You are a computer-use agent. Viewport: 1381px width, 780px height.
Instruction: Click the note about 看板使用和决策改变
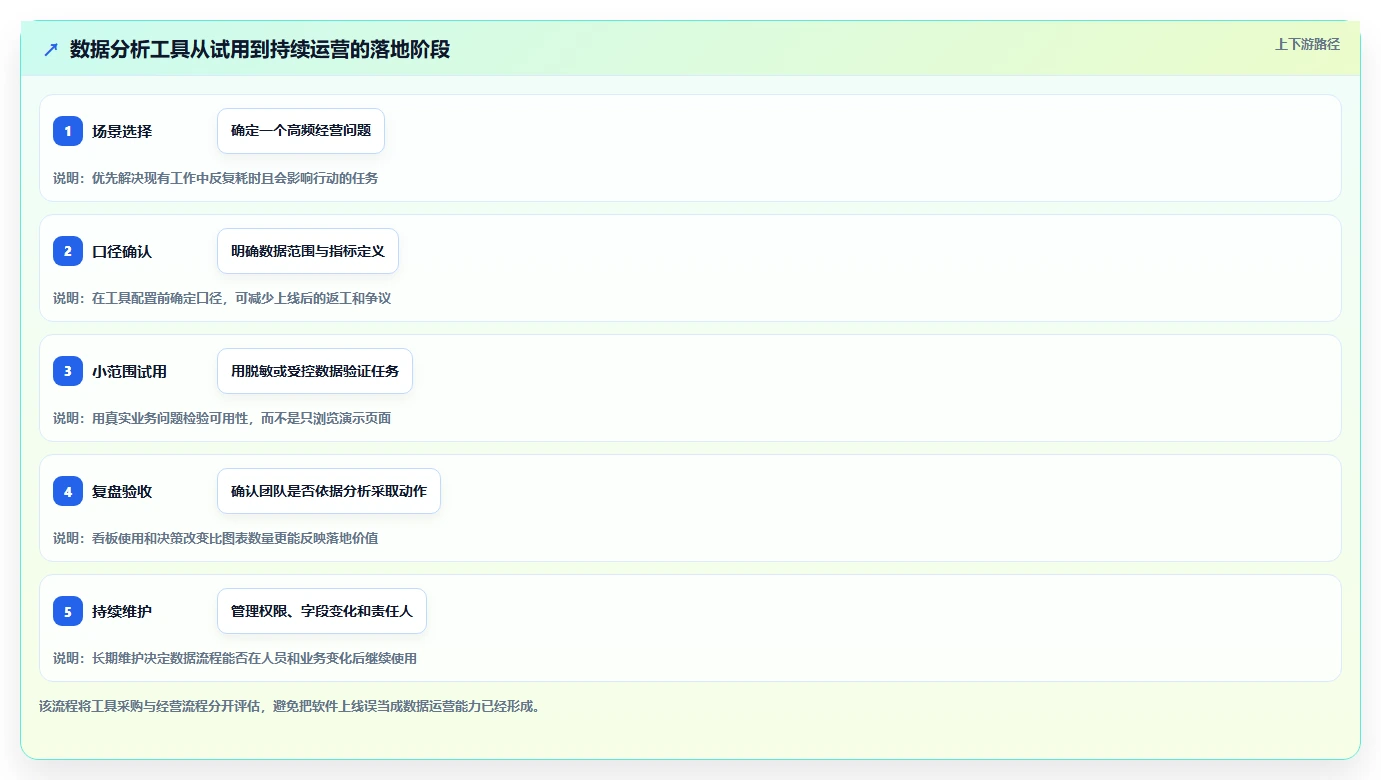(x=215, y=538)
